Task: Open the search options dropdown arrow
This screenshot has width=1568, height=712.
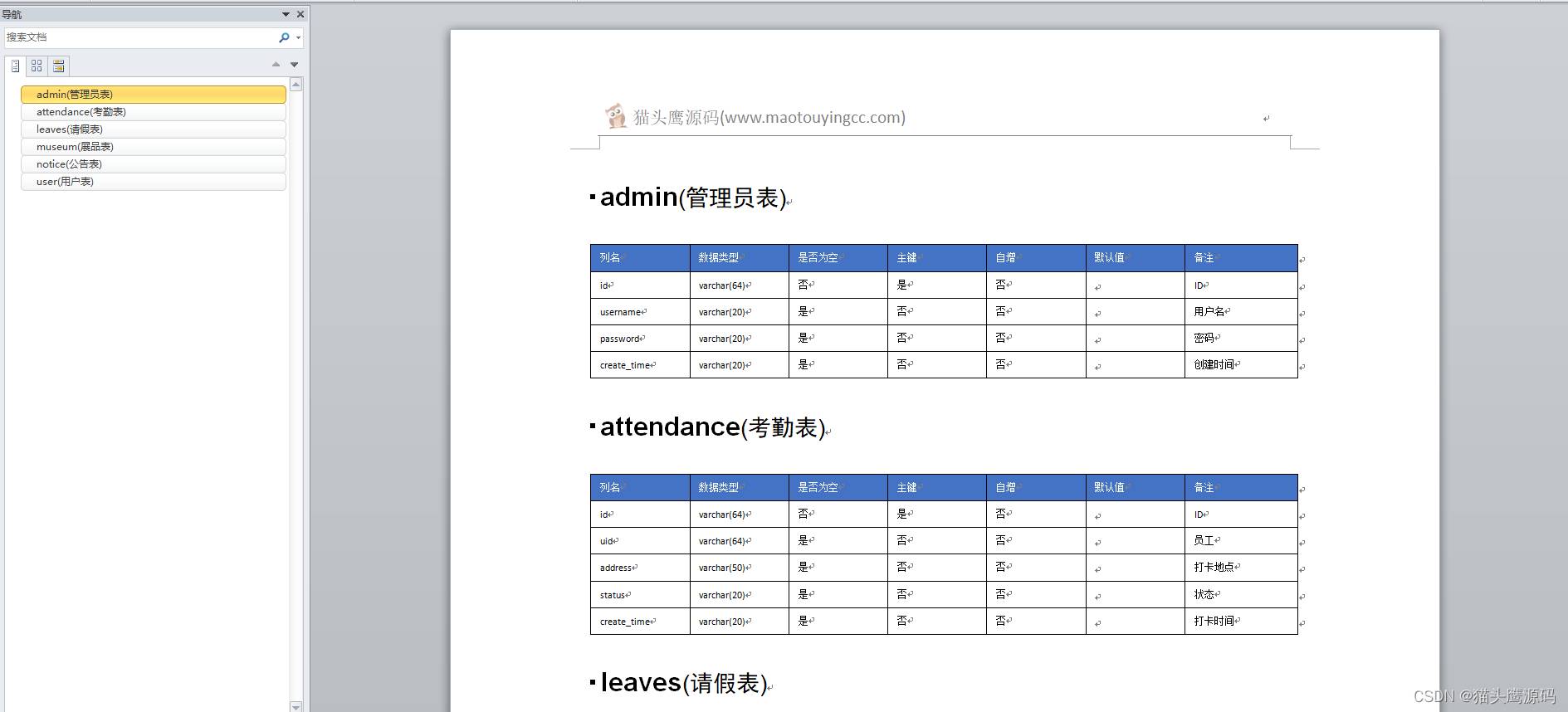Action: [x=298, y=37]
